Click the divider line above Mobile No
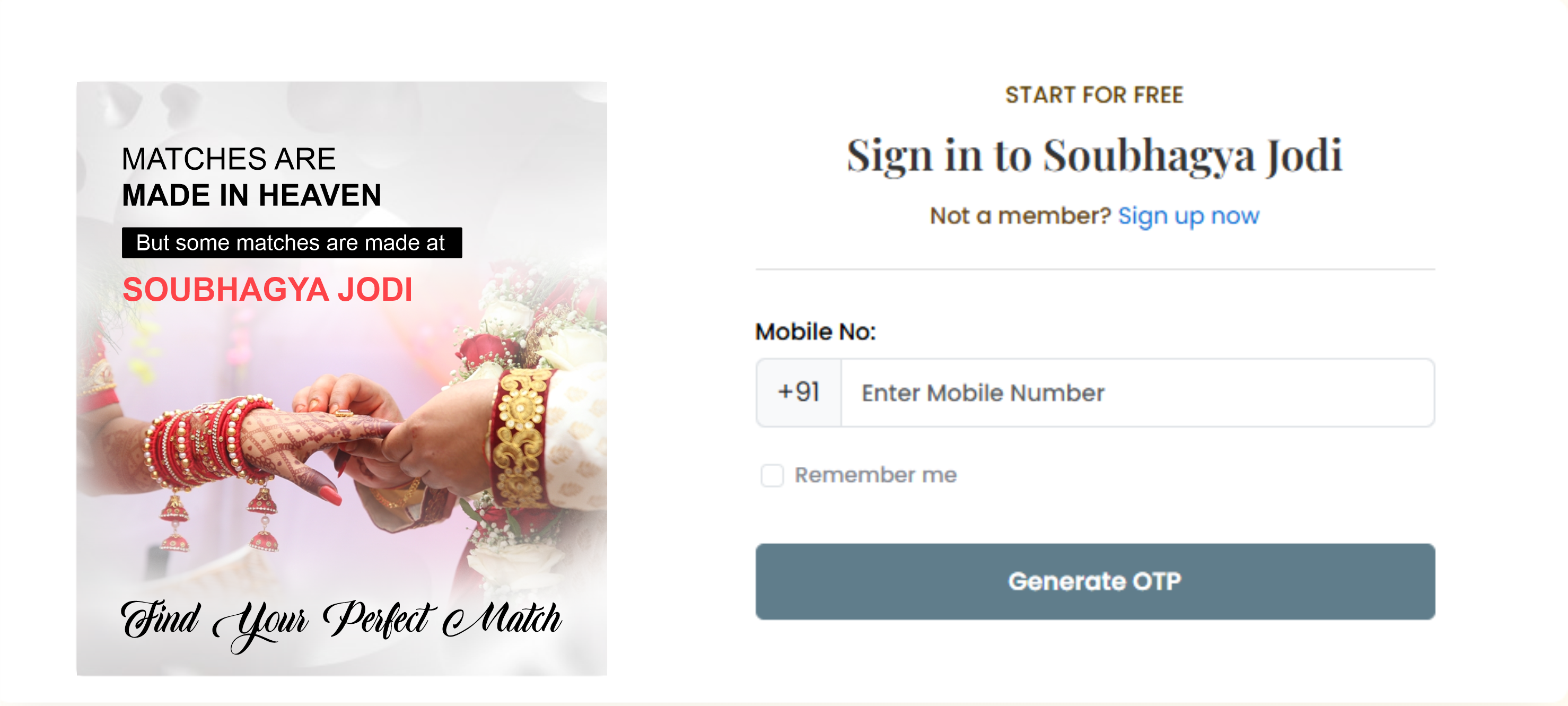This screenshot has height=706, width=1568. pyautogui.click(x=1094, y=269)
